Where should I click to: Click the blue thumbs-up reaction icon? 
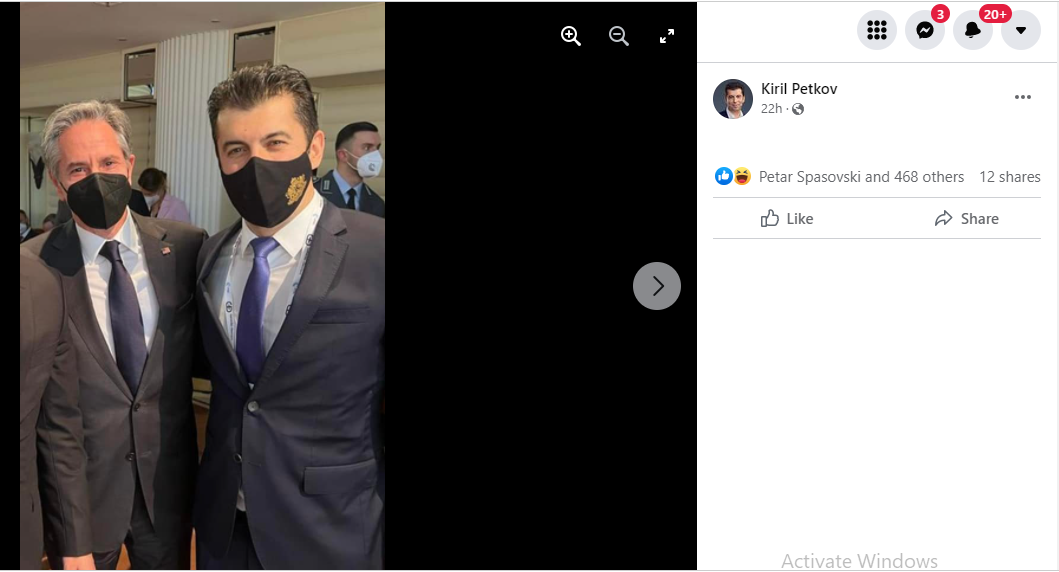tap(724, 177)
